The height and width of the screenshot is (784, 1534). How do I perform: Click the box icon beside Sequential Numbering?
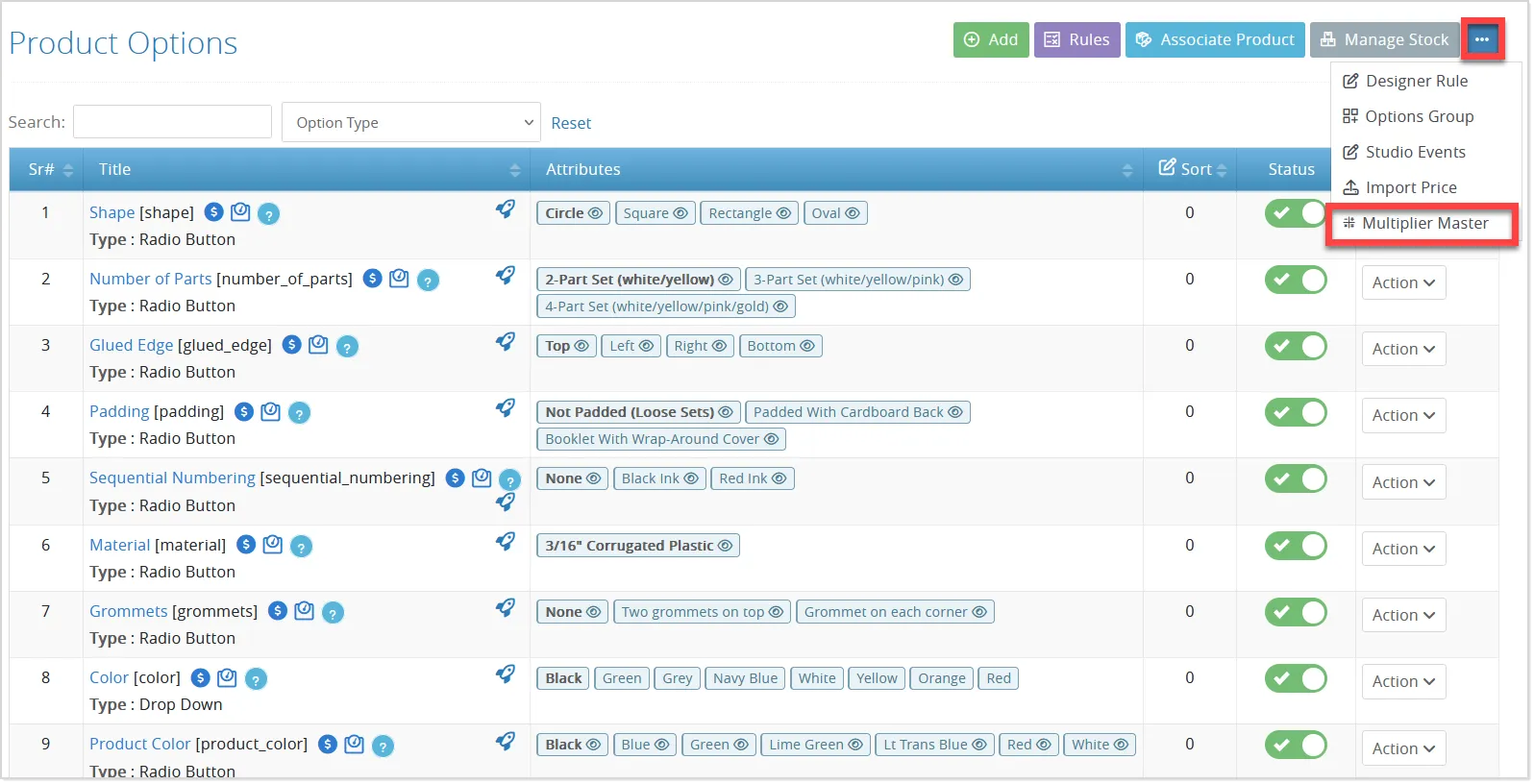click(x=482, y=478)
